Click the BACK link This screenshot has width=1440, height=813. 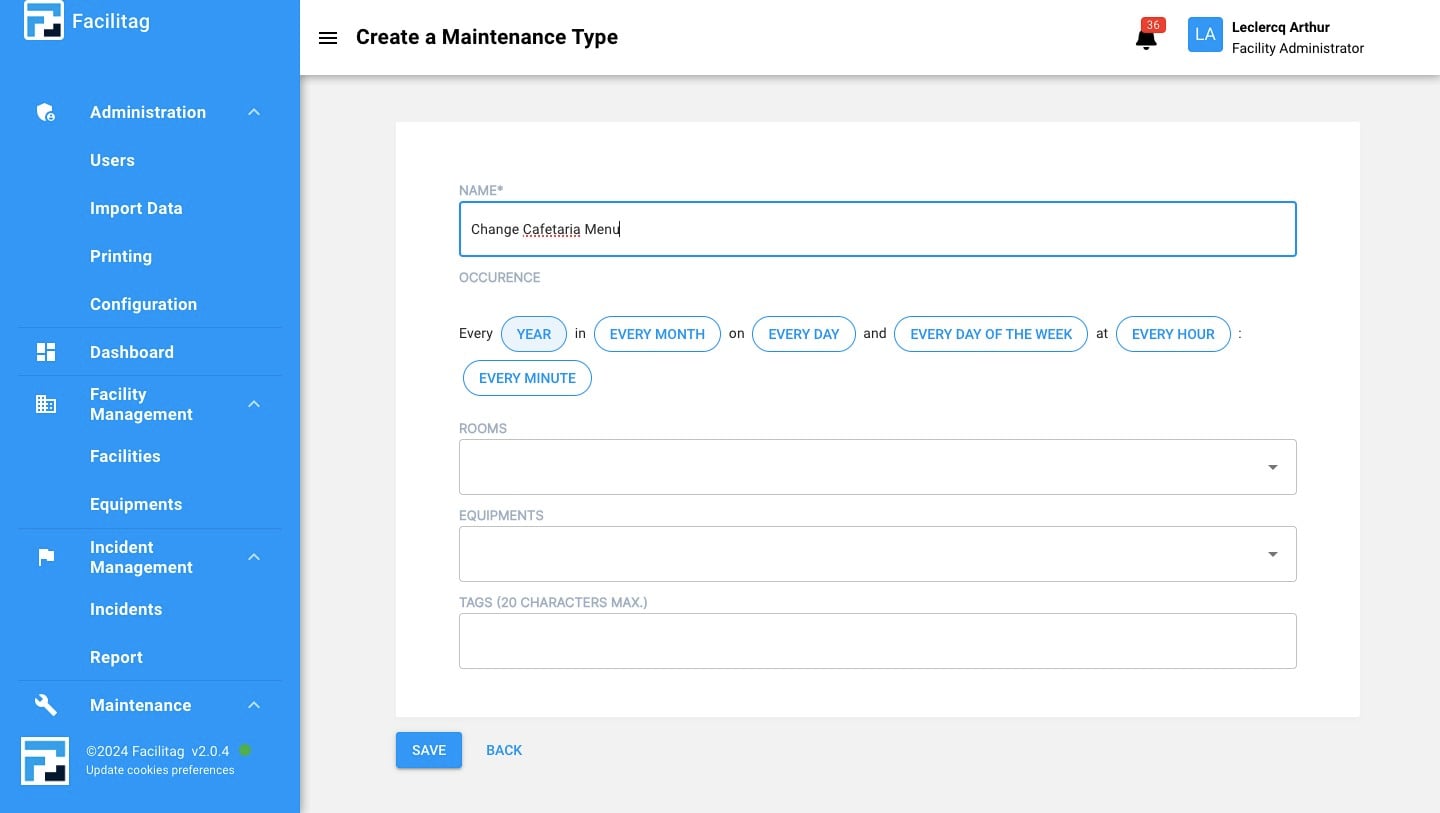[x=504, y=750]
